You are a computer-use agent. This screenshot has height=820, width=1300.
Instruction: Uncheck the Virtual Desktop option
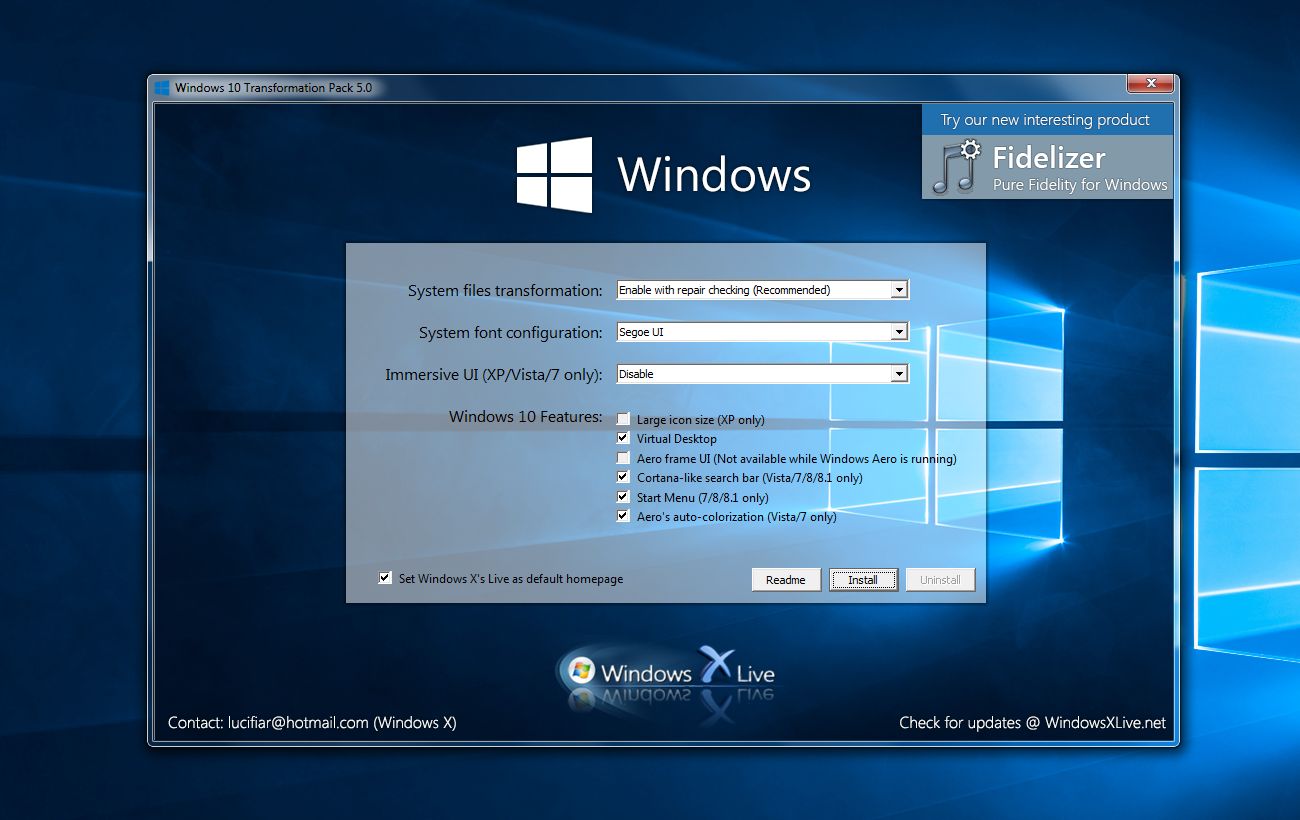pyautogui.click(x=624, y=439)
